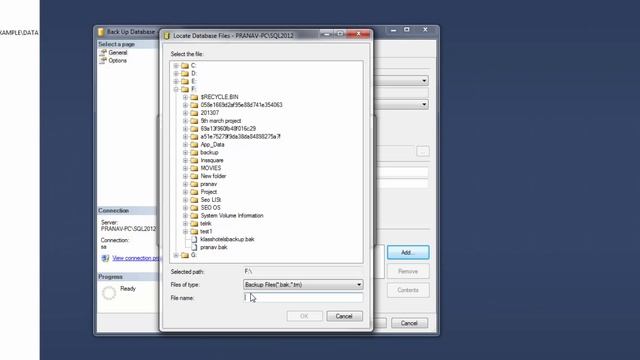Click the Inssquare folder icon
The image size is (640, 360).
pos(194,160)
